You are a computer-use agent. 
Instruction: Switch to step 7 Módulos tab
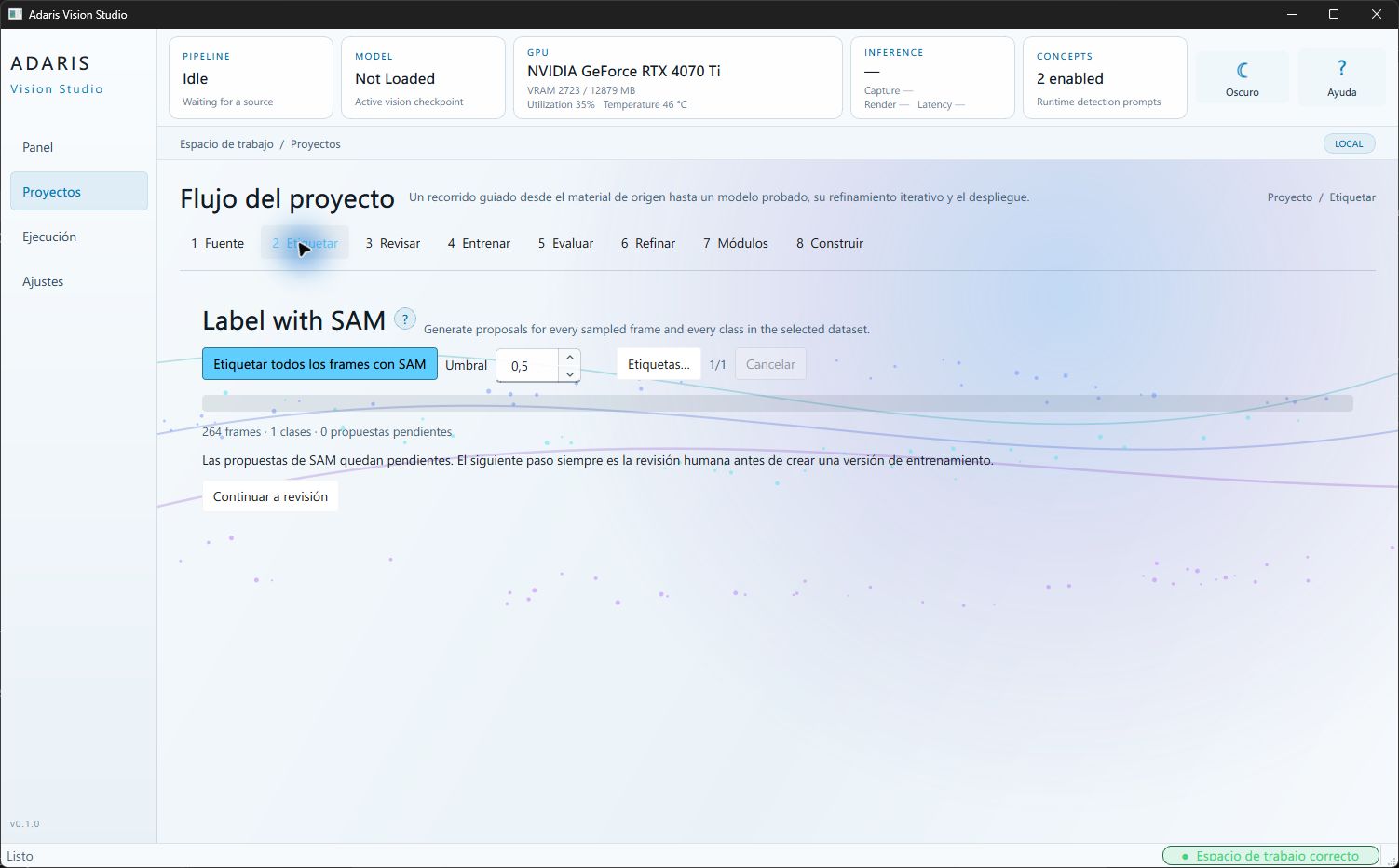(x=736, y=243)
